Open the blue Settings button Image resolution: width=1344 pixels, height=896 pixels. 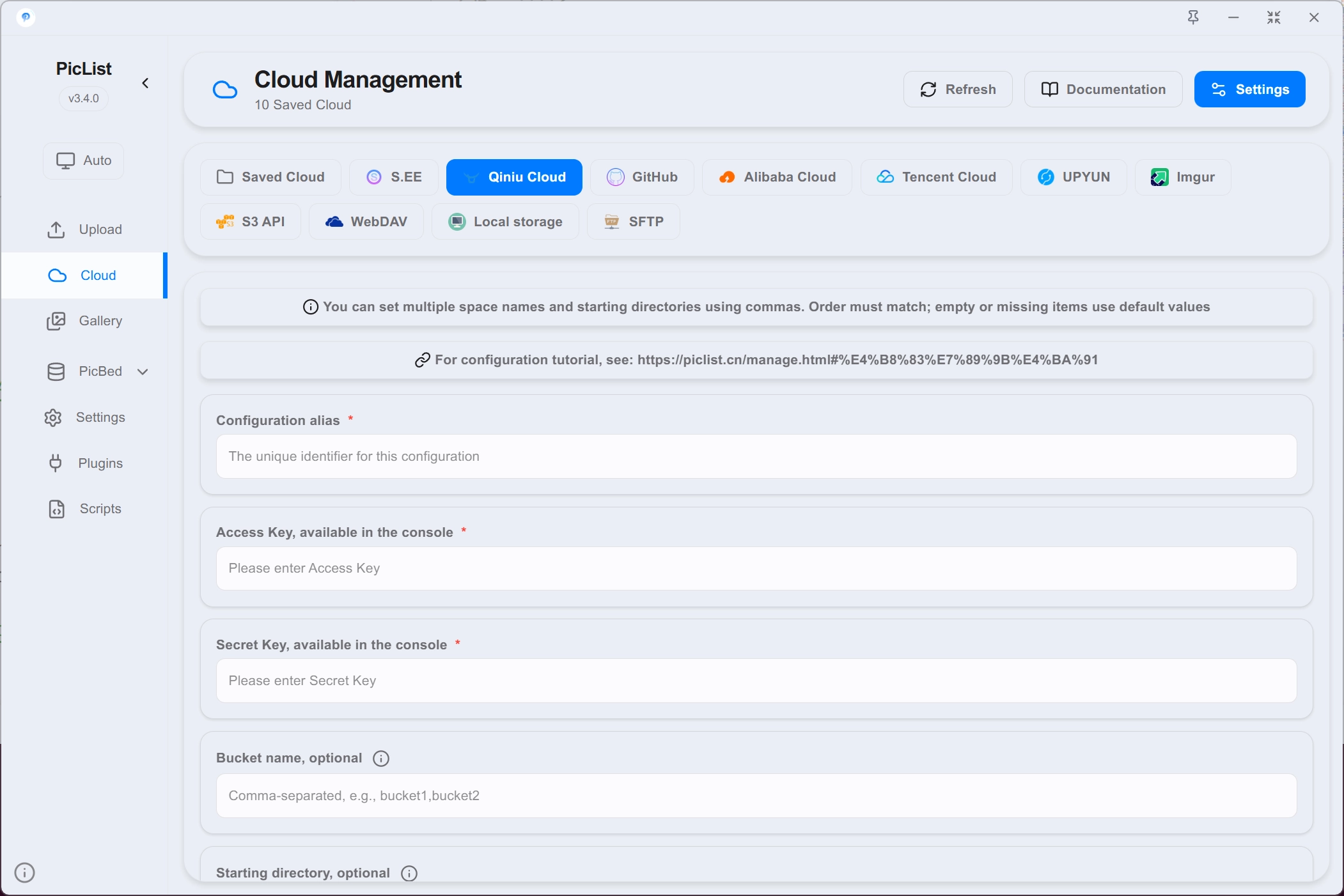tap(1249, 89)
